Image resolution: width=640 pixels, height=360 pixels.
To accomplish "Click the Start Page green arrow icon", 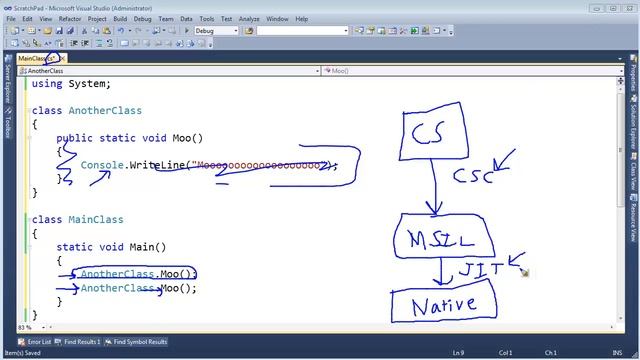I will (x=414, y=31).
